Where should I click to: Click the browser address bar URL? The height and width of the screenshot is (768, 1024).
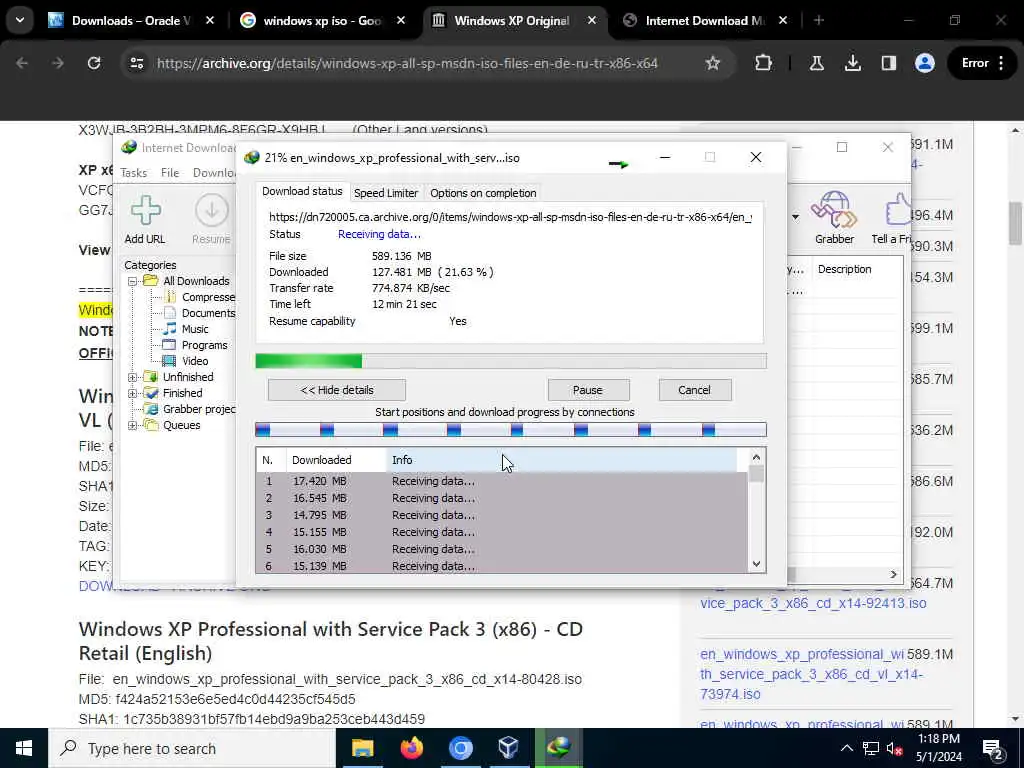point(407,63)
